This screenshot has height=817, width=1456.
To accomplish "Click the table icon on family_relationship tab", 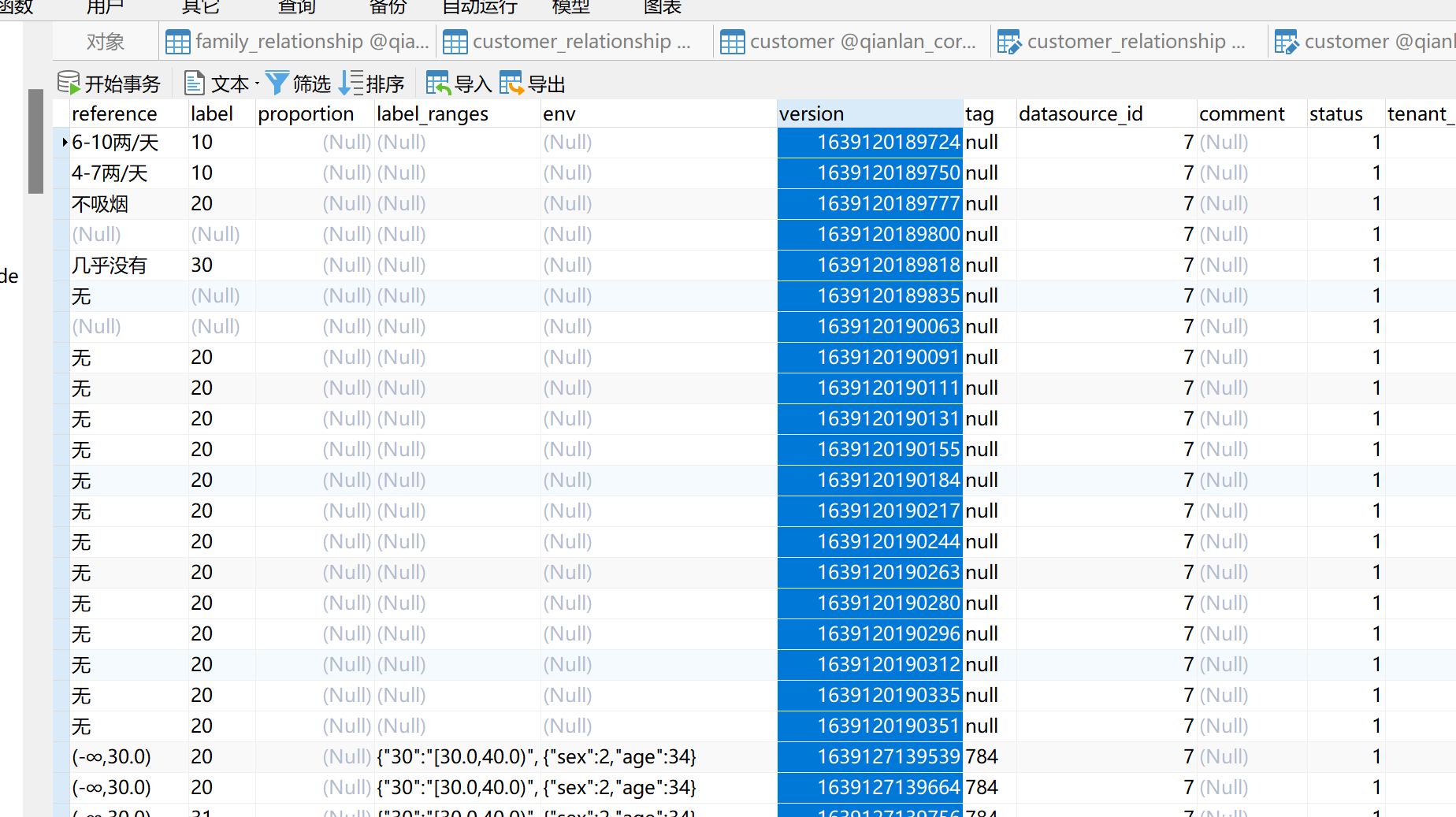I will point(176,41).
